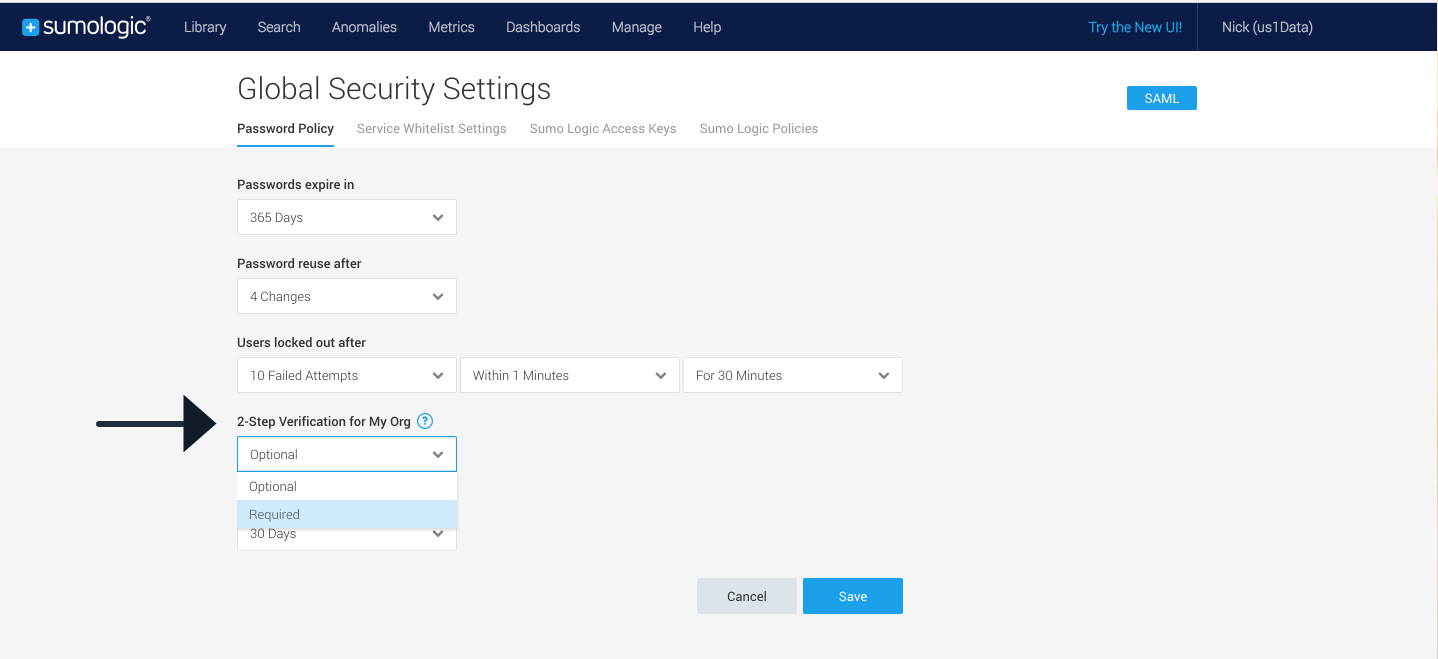Choose Required from the dropdown list
The image size is (1438, 659).
[x=347, y=514]
